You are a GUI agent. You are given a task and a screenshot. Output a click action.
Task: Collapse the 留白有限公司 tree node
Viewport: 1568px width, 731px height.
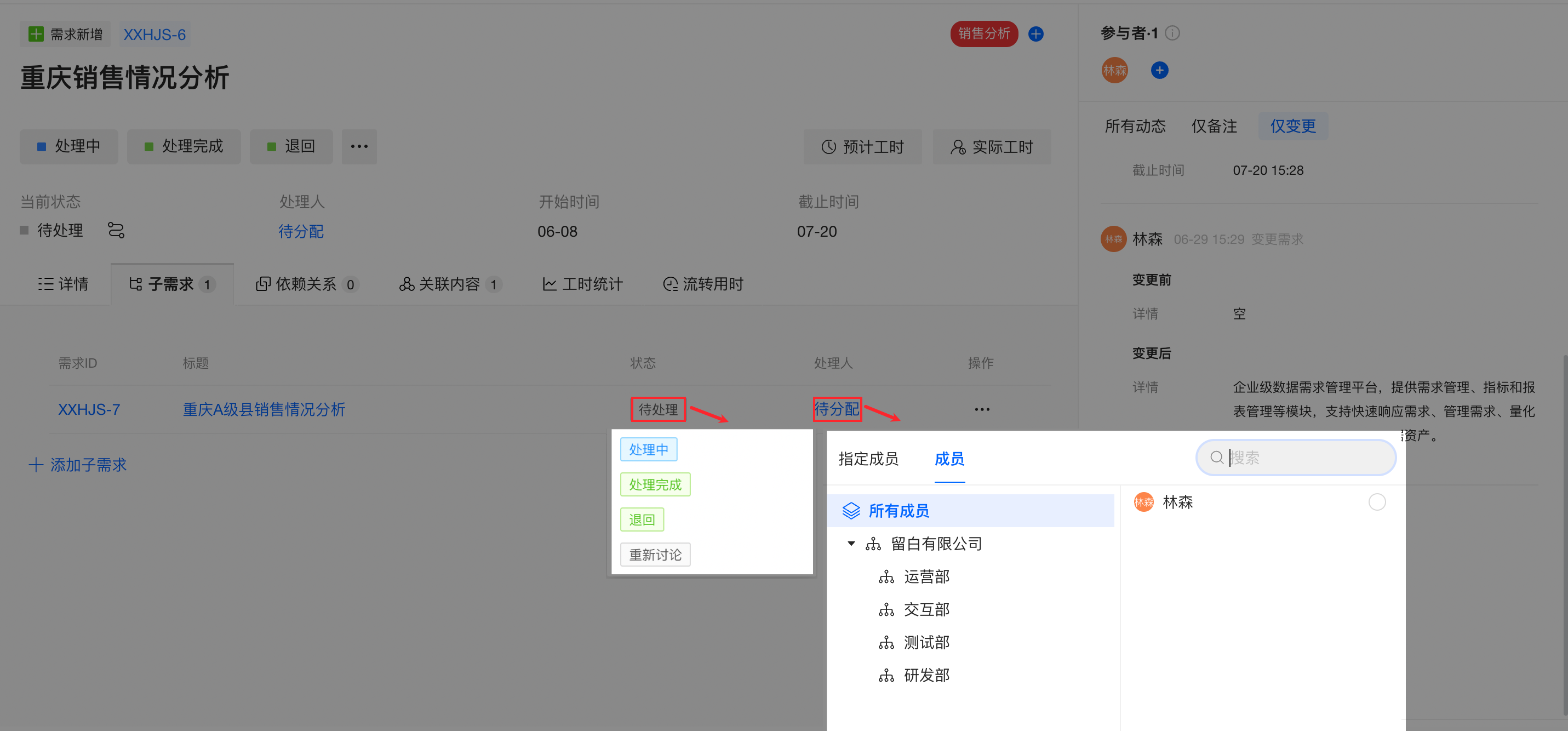click(851, 544)
